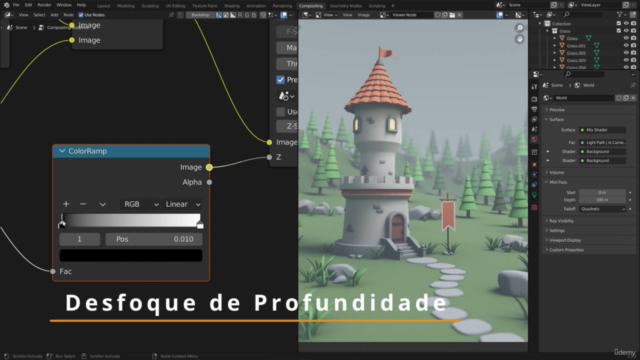Click the Scene name field in the top bar

pyautogui.click(x=528, y=5)
